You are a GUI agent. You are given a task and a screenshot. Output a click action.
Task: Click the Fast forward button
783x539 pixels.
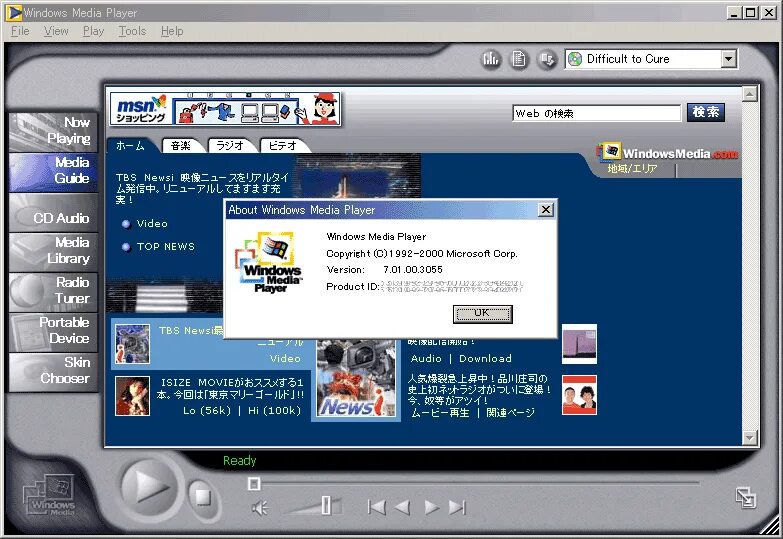point(431,508)
